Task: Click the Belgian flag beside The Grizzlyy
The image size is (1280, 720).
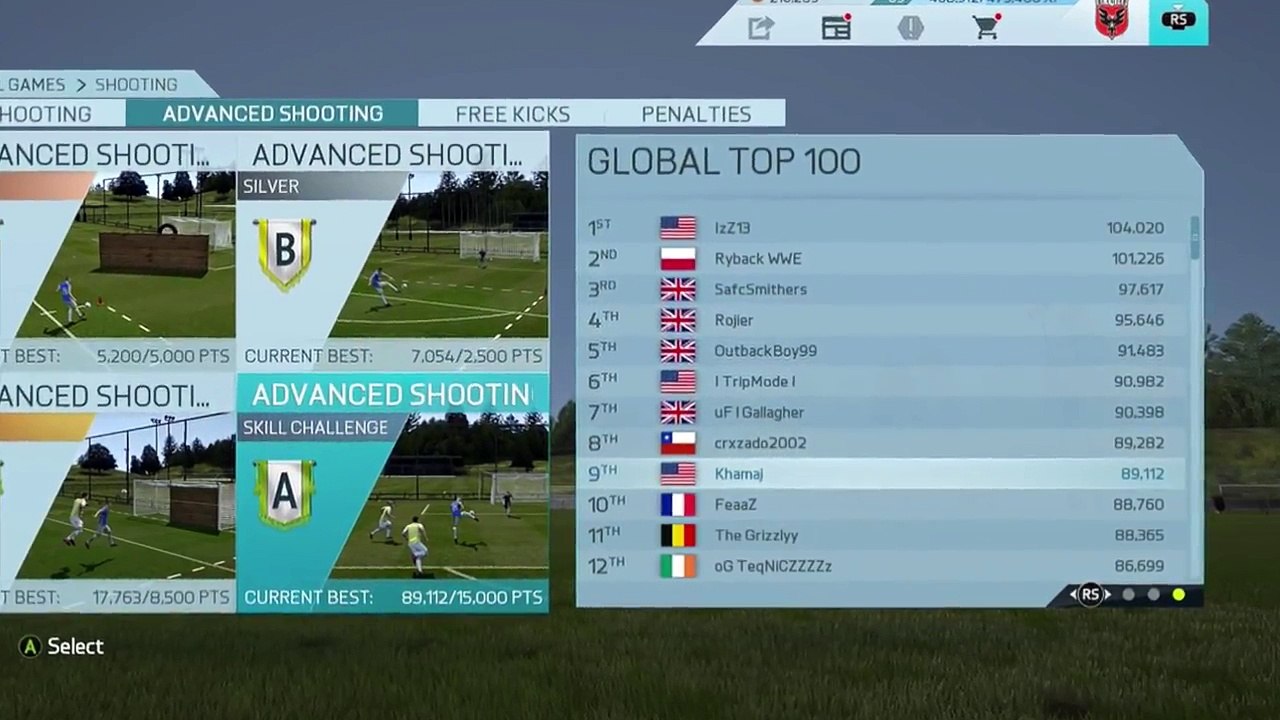Action: (x=678, y=535)
